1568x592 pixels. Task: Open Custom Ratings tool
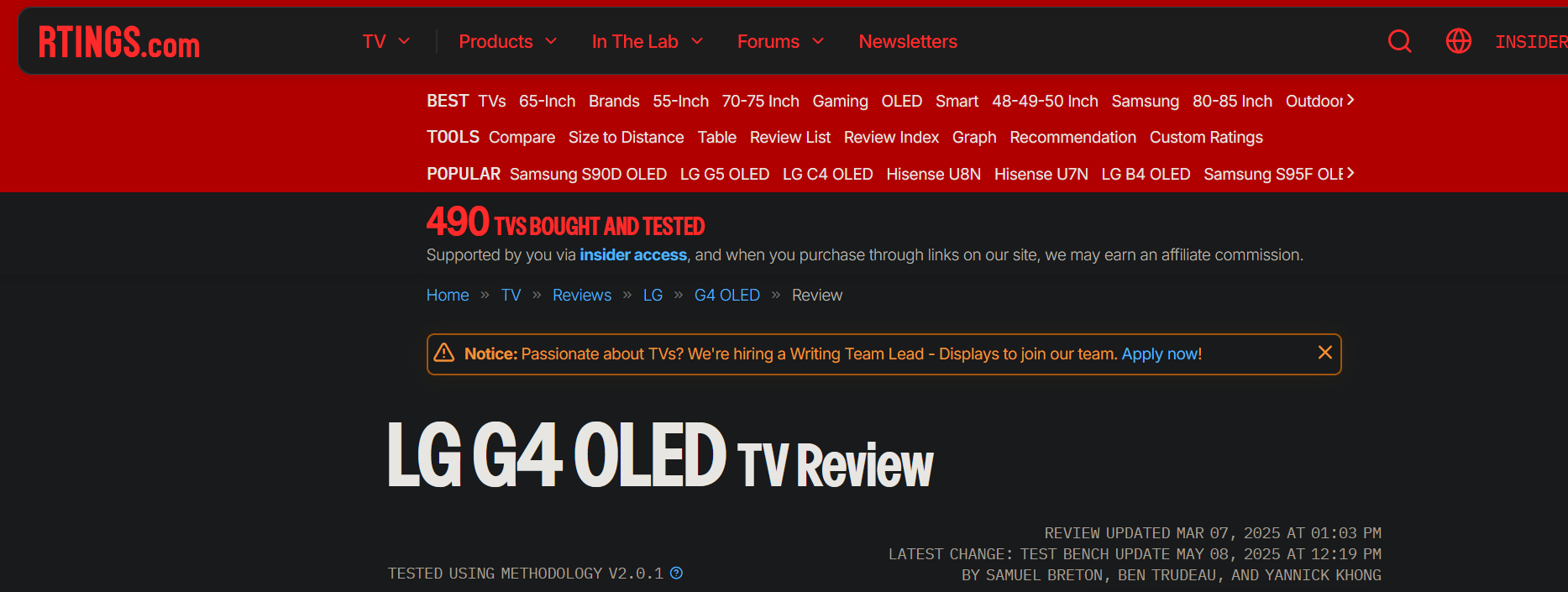point(1206,137)
